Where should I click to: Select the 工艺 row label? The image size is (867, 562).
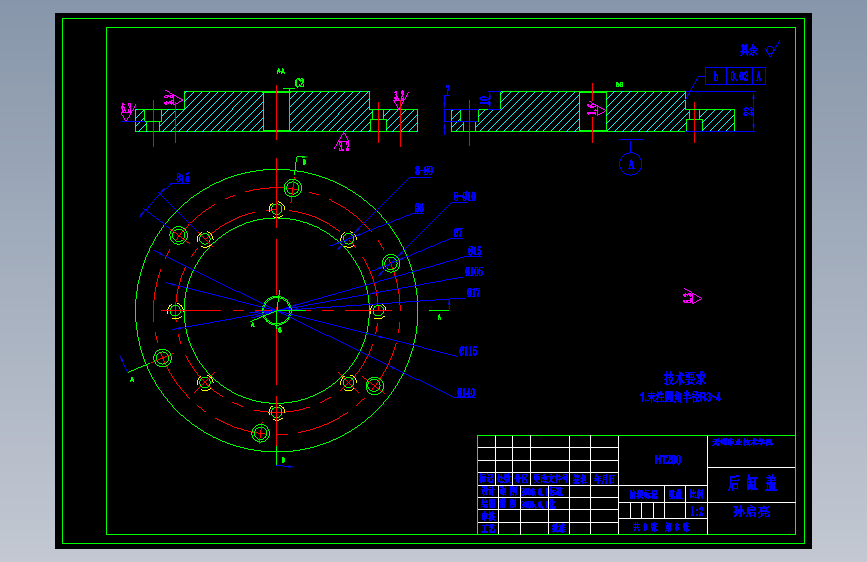488,528
